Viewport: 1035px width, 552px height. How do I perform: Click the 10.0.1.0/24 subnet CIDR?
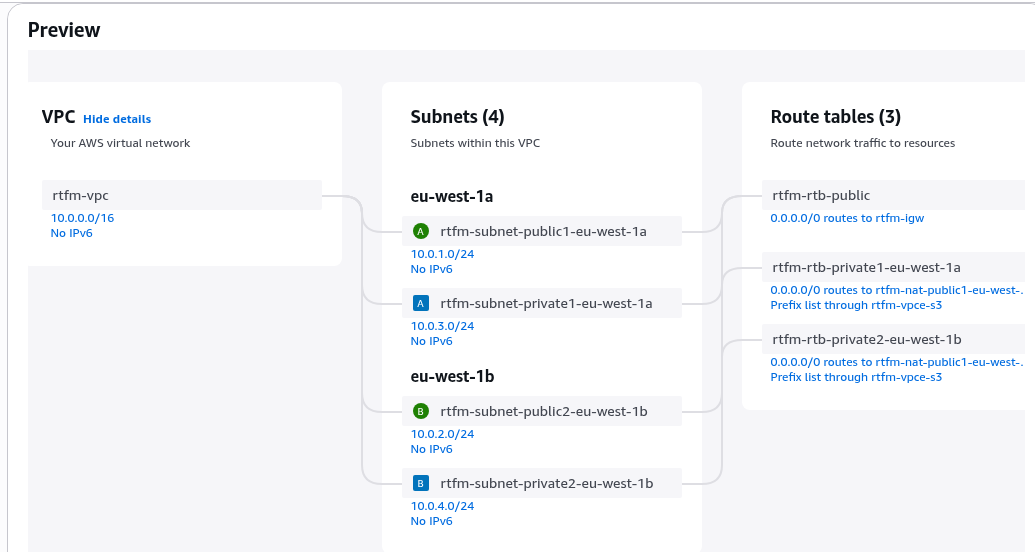tap(442, 254)
